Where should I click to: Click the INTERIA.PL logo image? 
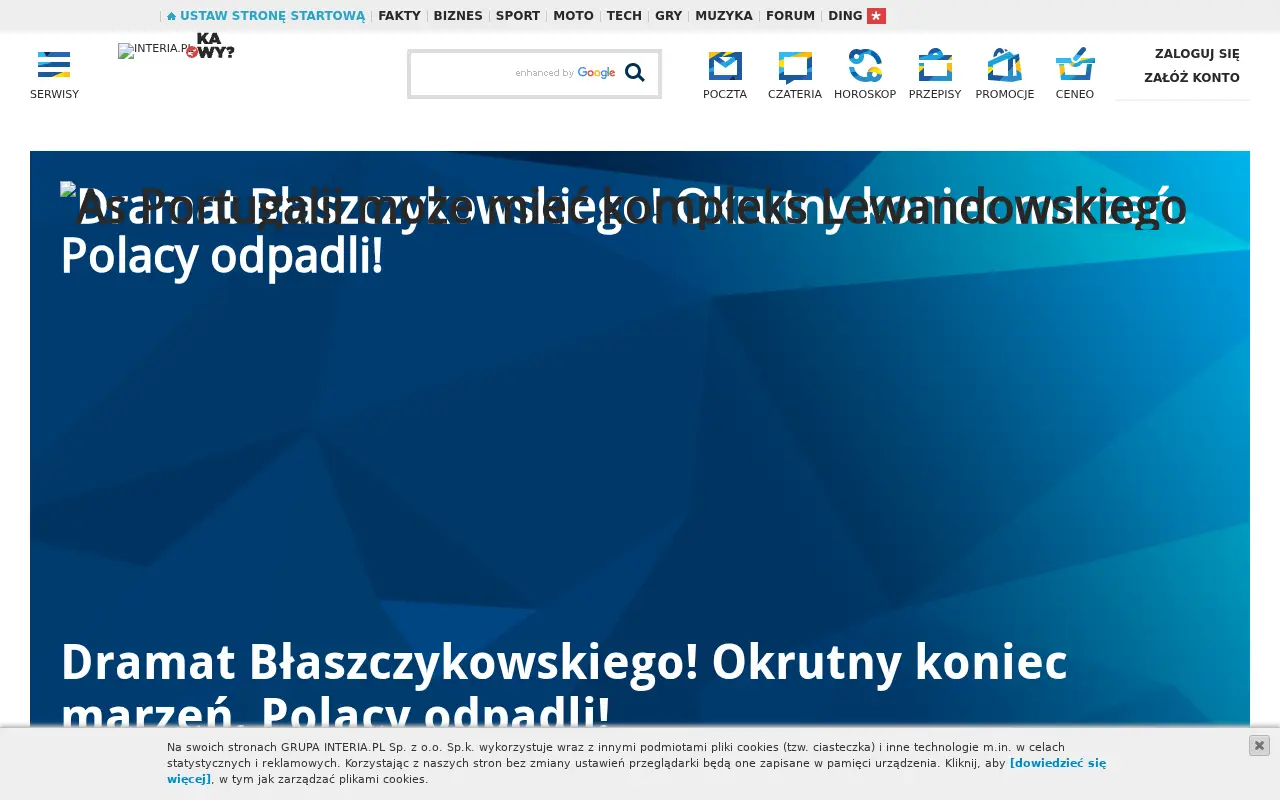(x=154, y=50)
